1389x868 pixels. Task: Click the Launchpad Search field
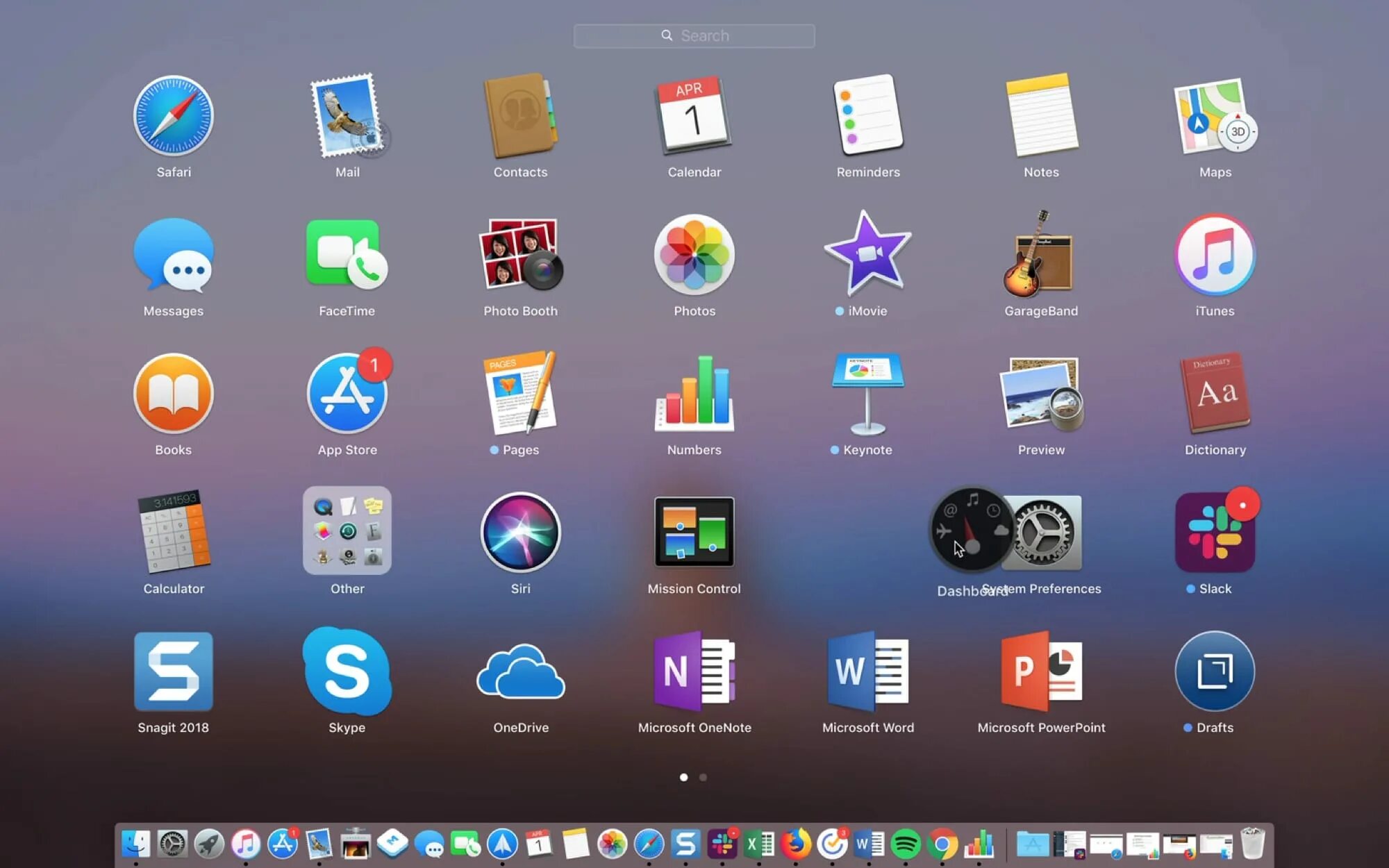[694, 35]
